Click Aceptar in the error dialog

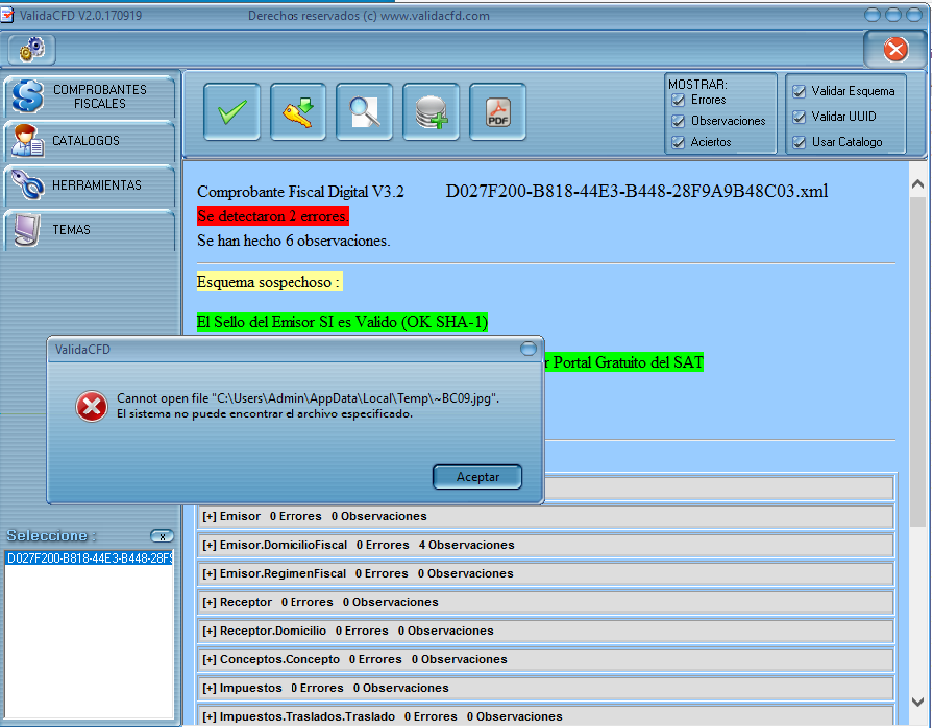tap(477, 477)
